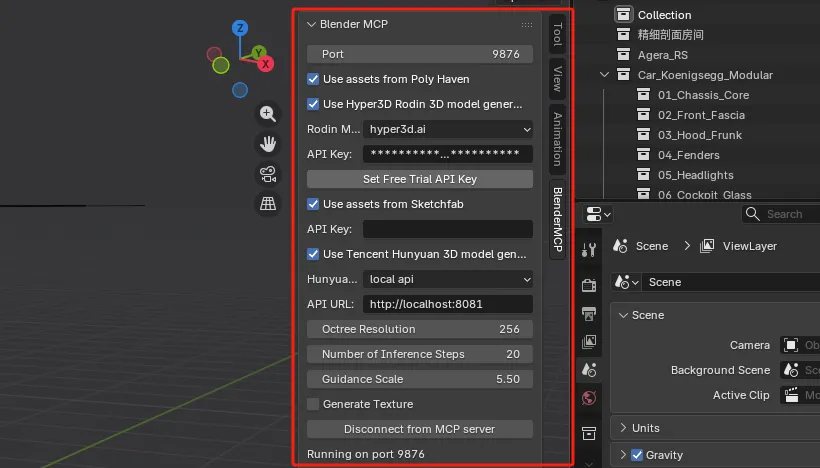The height and width of the screenshot is (468, 820).
Task: Click the Agera_RS collection icon
Action: tap(623, 54)
